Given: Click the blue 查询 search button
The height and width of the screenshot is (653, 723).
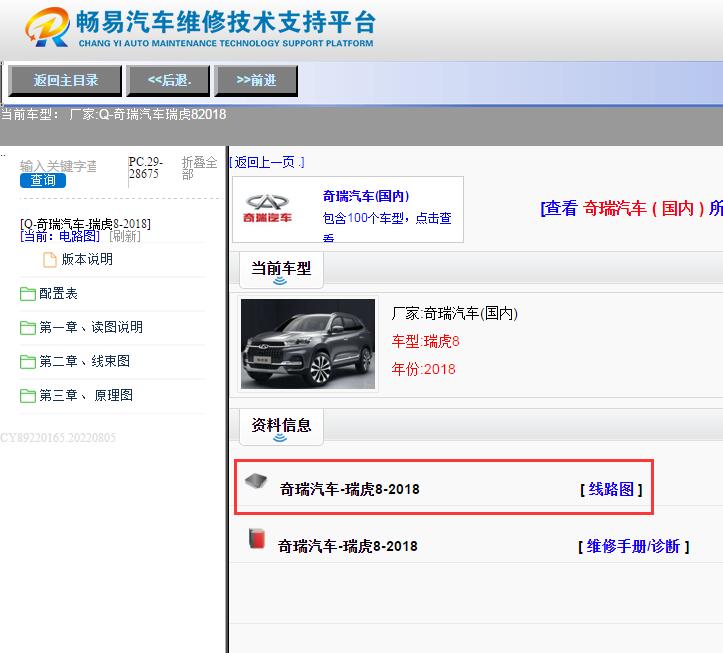Looking at the screenshot, I should tap(43, 180).
